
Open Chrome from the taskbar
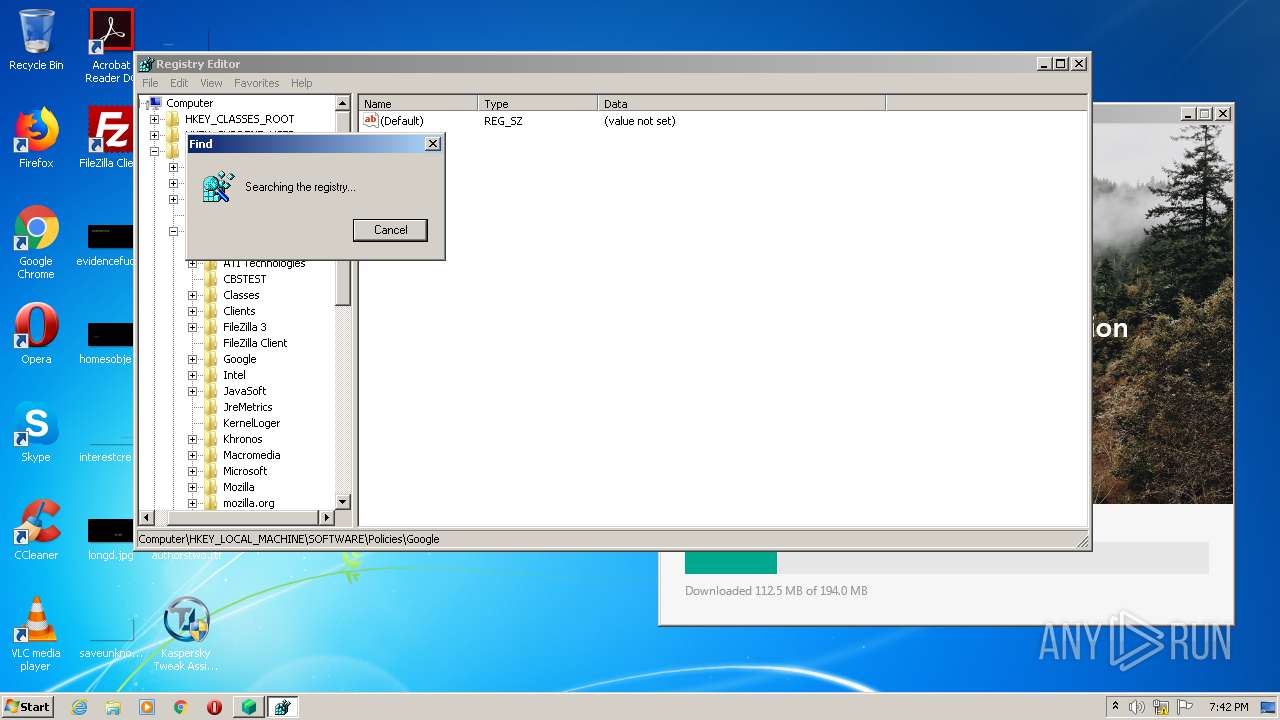click(181, 707)
